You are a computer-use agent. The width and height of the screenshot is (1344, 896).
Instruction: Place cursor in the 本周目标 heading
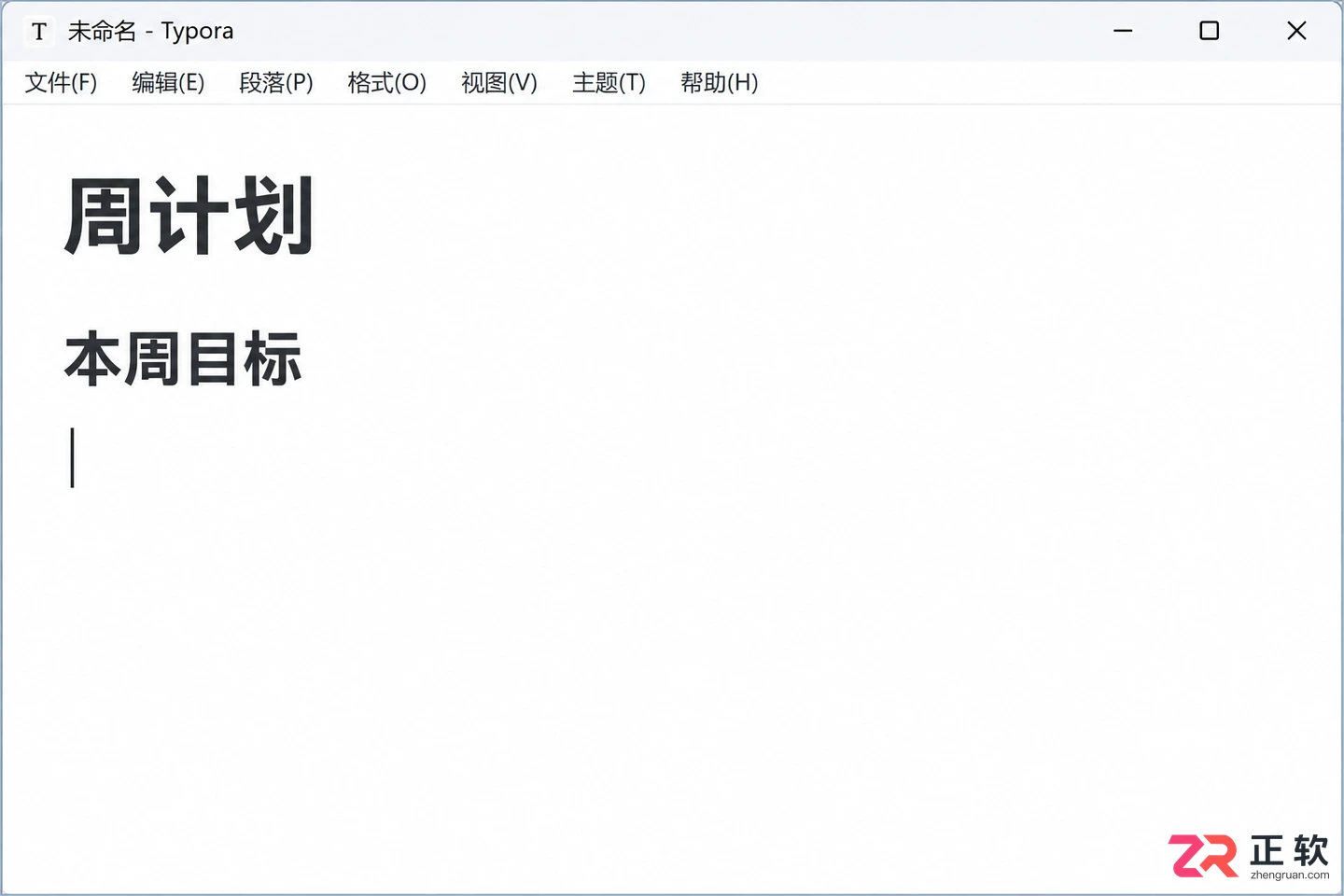coord(183,359)
